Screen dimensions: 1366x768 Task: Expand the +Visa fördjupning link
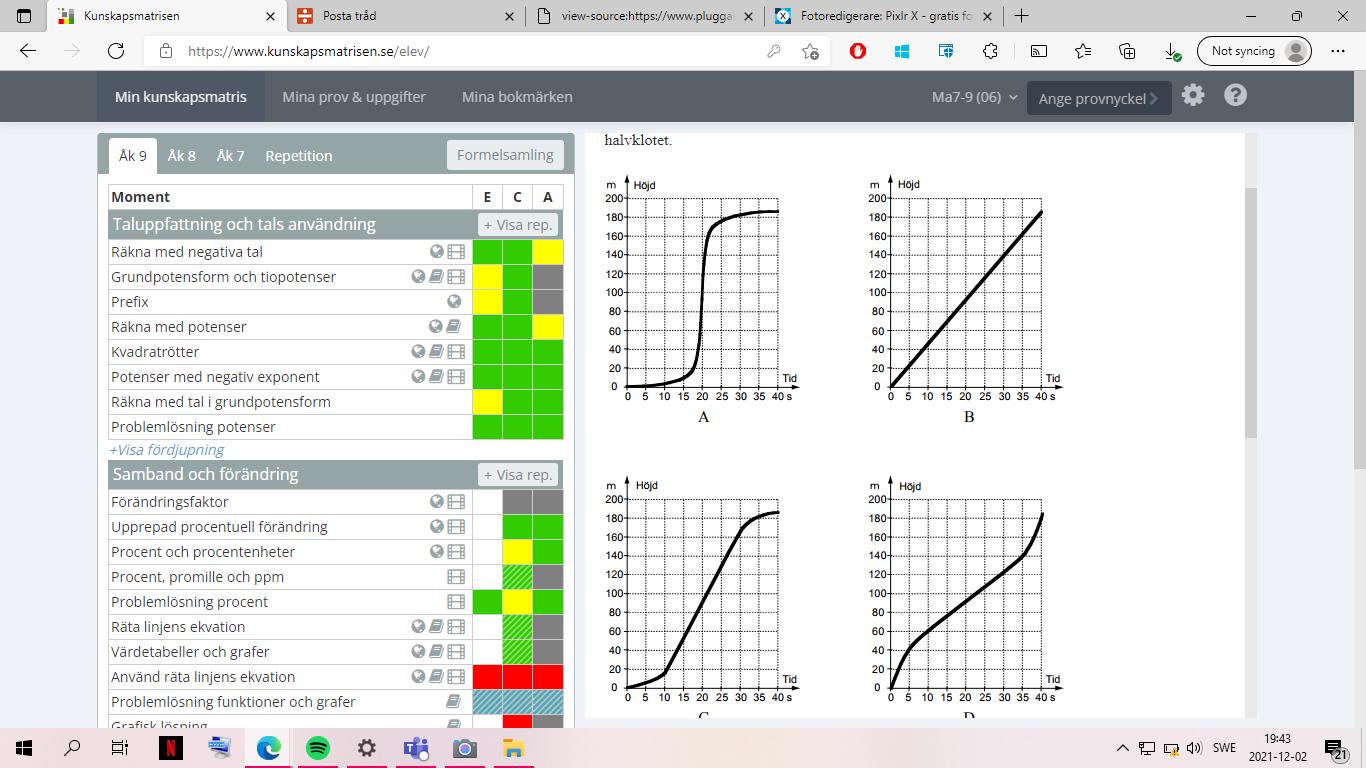click(x=167, y=450)
